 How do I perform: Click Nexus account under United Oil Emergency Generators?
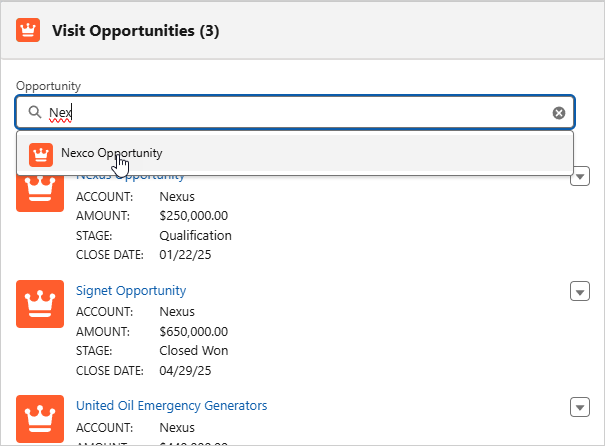pyautogui.click(x=177, y=427)
